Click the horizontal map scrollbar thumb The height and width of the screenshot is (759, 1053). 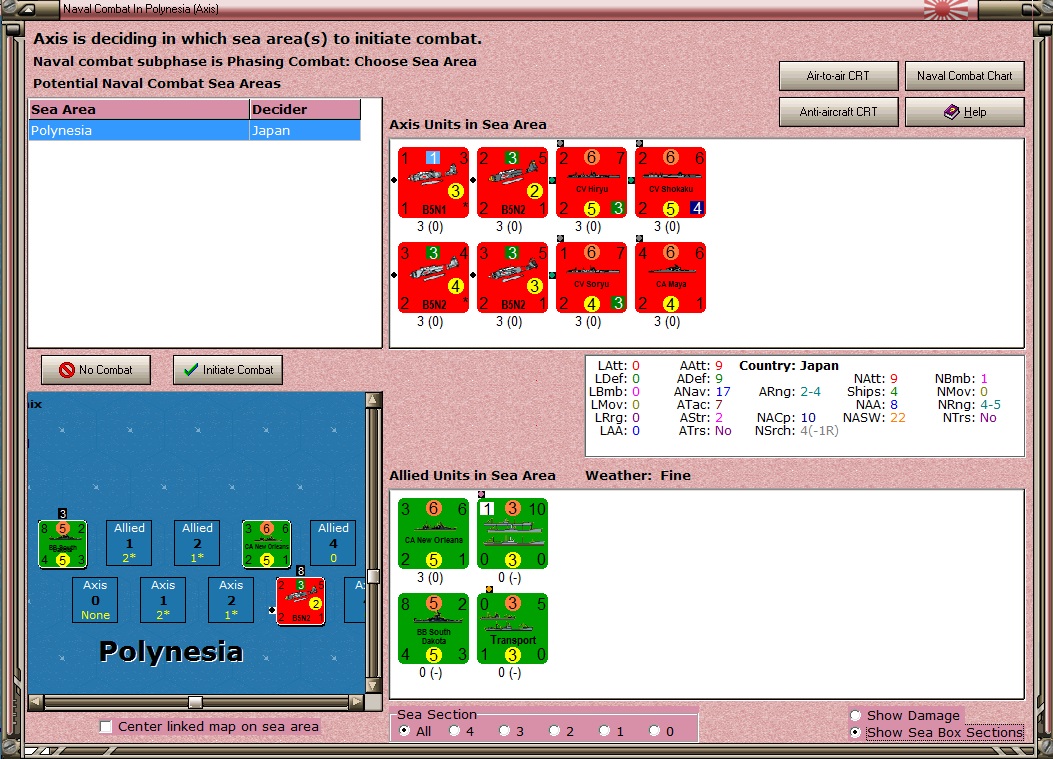point(195,702)
